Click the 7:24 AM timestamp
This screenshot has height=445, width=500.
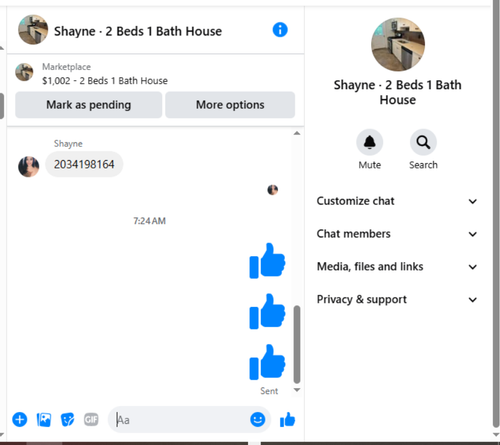pos(149,221)
